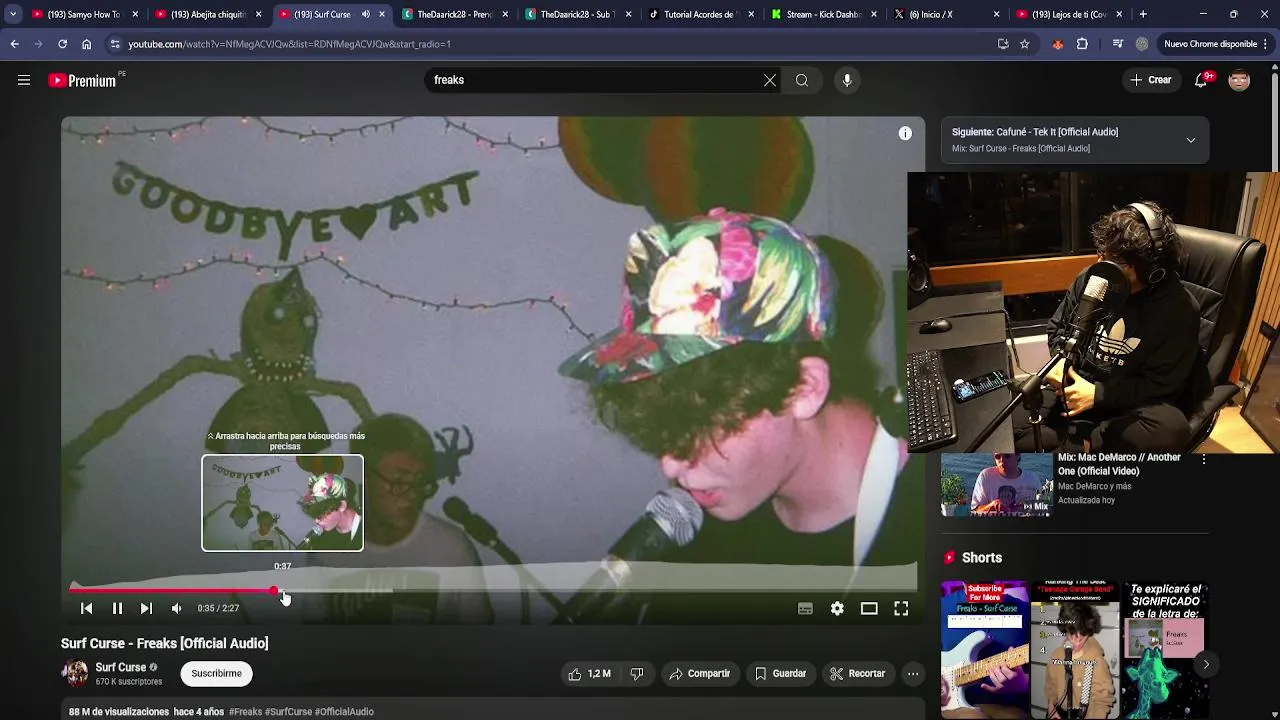Image resolution: width=1280 pixels, height=720 pixels.
Task: Click the #Freaks hashtag
Action: 245,712
